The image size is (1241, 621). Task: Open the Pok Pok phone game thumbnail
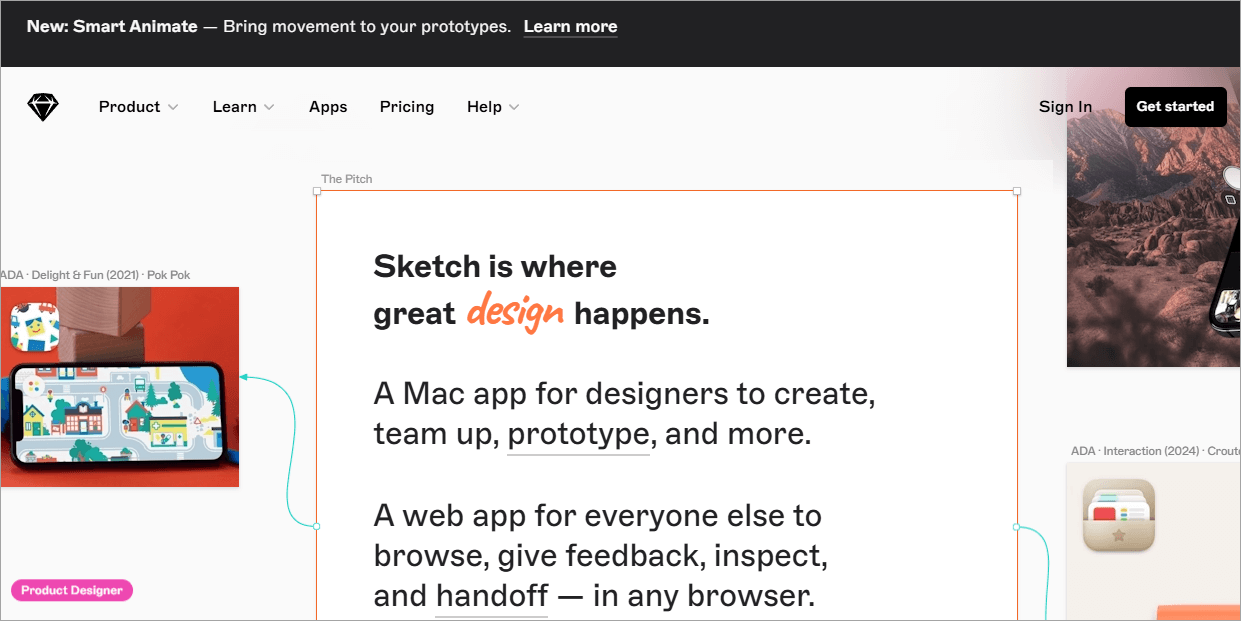tap(118, 415)
